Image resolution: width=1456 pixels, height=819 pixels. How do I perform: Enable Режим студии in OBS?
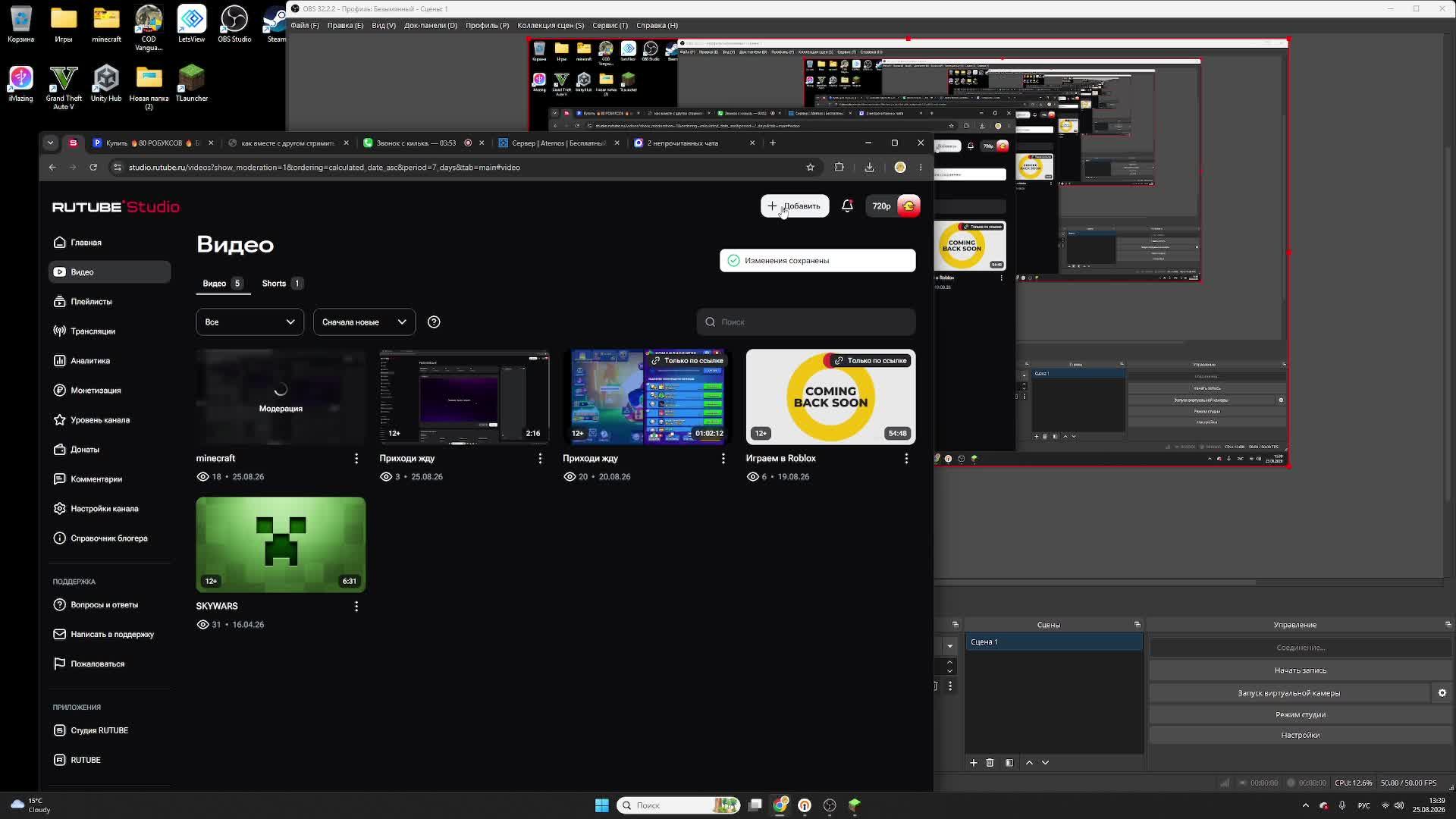[1300, 714]
